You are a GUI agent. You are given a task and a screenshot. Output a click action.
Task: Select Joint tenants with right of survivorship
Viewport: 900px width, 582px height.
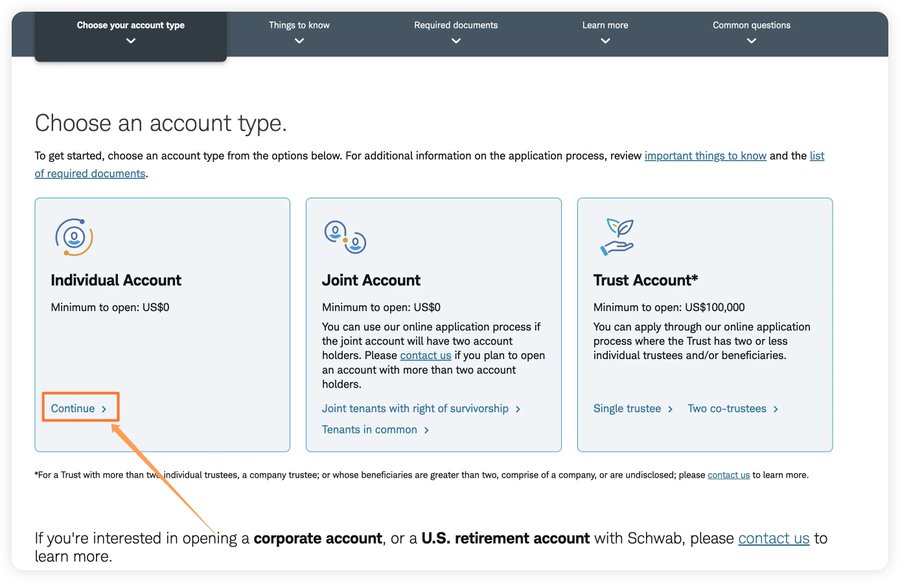[x=415, y=409]
